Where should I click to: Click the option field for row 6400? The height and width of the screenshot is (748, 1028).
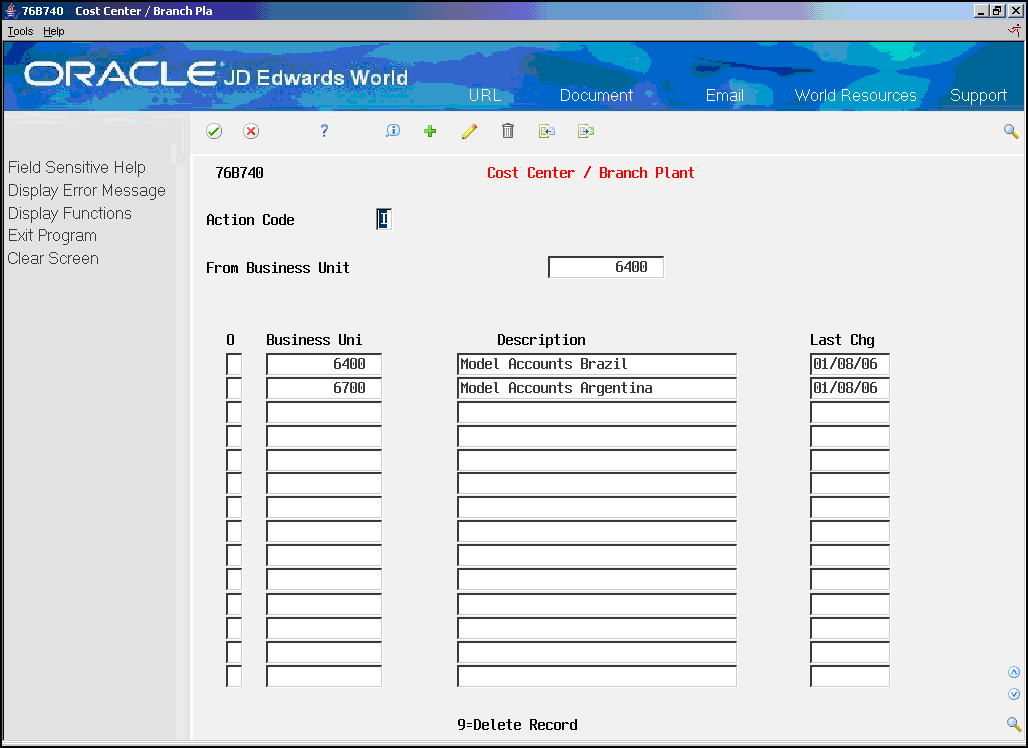[x=233, y=364]
